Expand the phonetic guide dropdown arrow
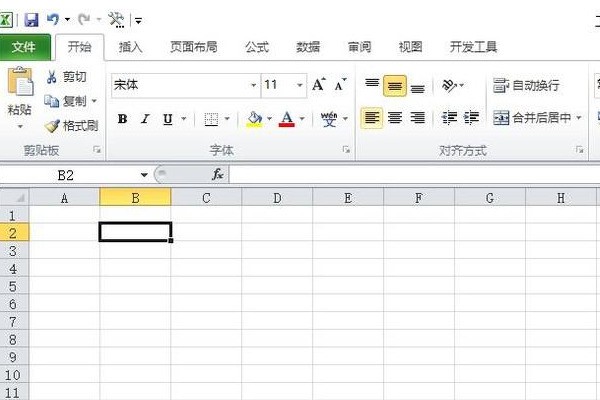Screen dimensions: 600x400 (x=346, y=119)
